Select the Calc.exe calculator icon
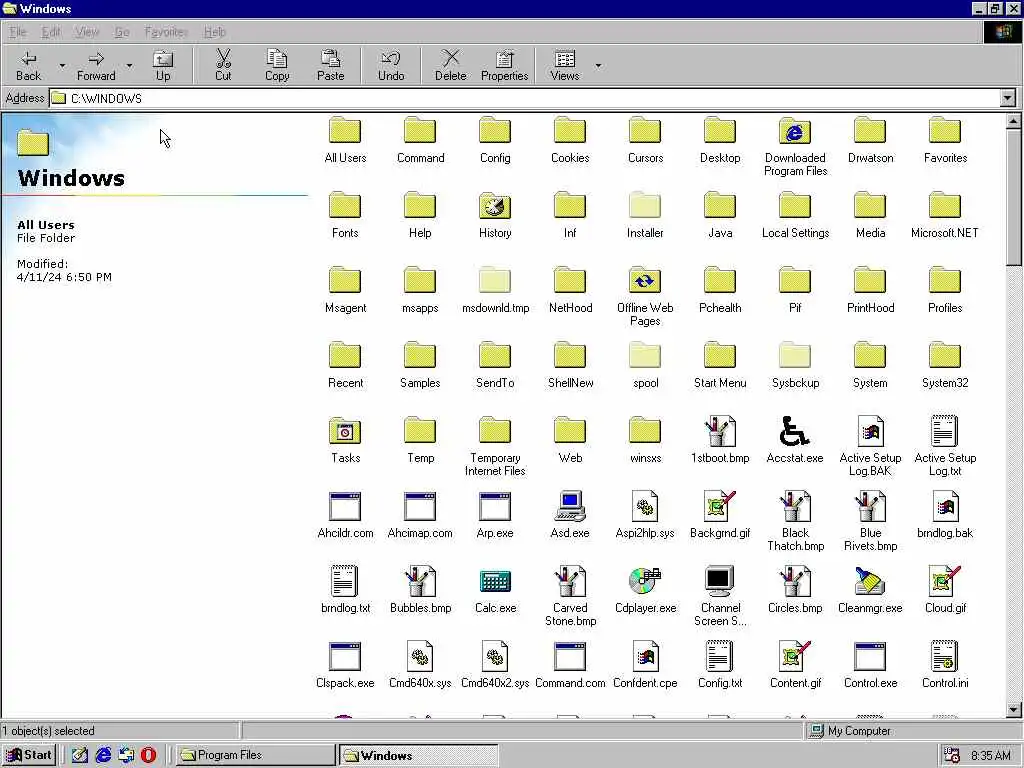This screenshot has width=1024, height=768. pos(495,581)
